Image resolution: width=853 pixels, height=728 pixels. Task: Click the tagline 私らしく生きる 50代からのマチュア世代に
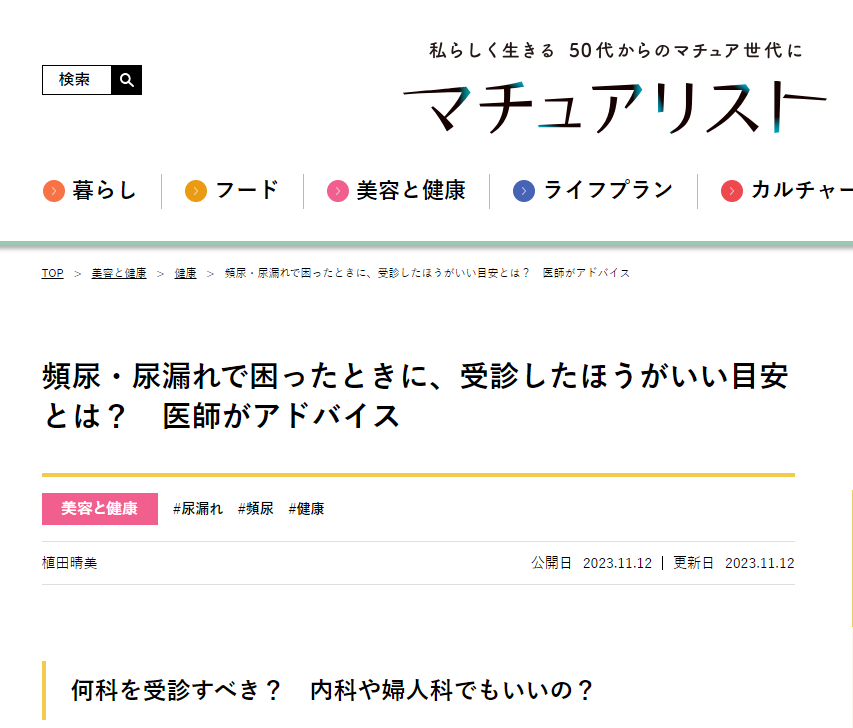click(616, 51)
